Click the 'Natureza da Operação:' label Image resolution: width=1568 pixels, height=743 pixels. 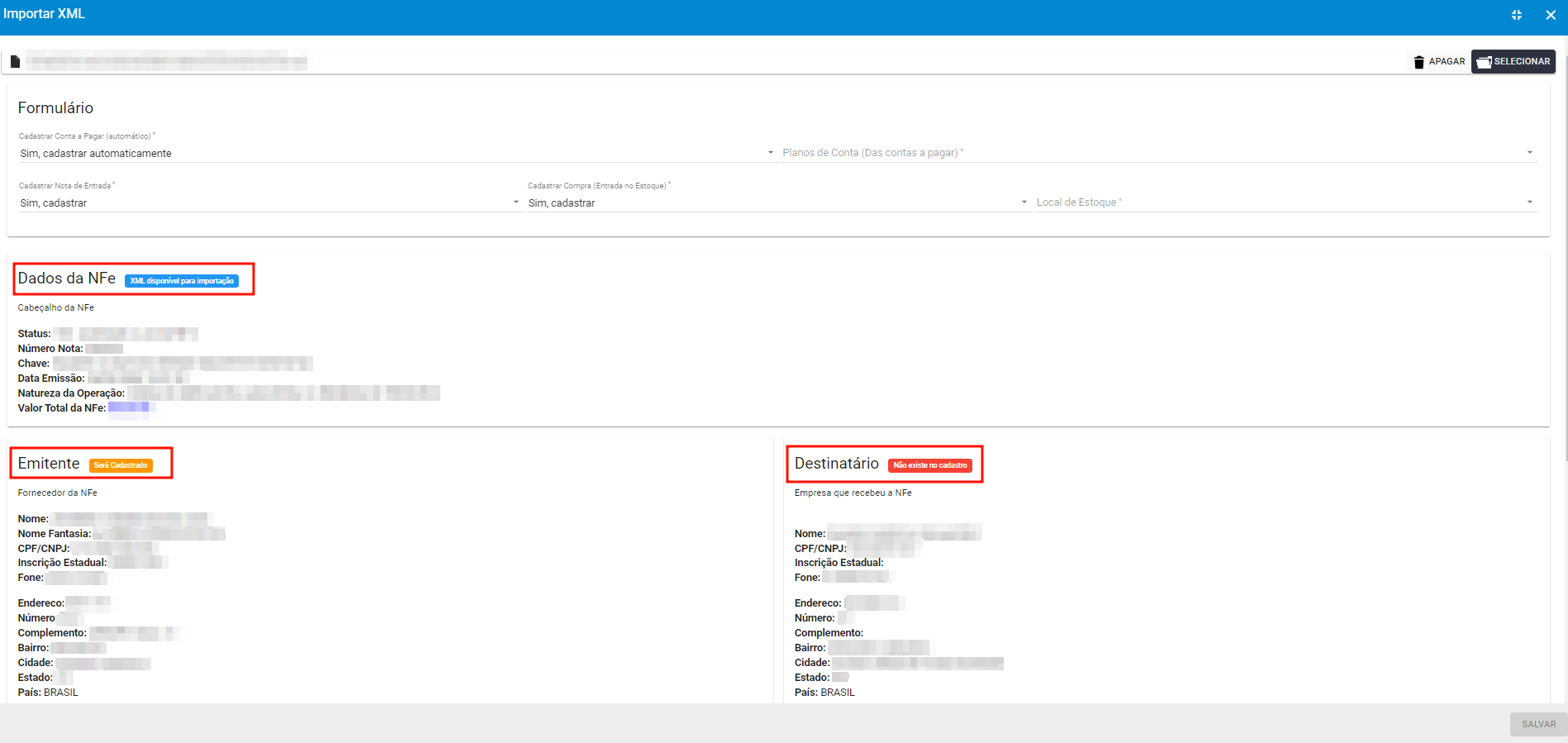tap(71, 393)
